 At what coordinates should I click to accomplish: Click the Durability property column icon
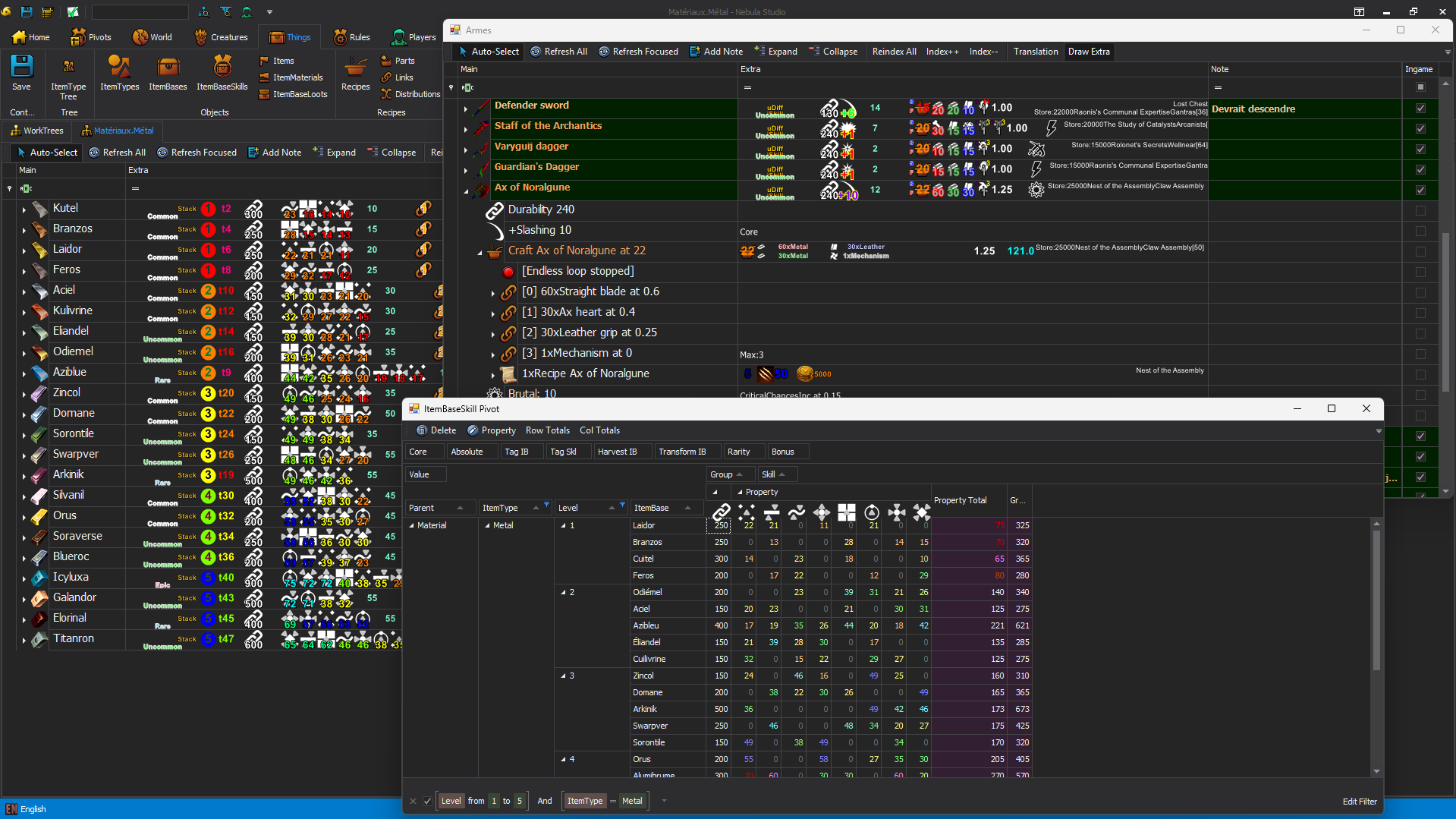coord(721,512)
